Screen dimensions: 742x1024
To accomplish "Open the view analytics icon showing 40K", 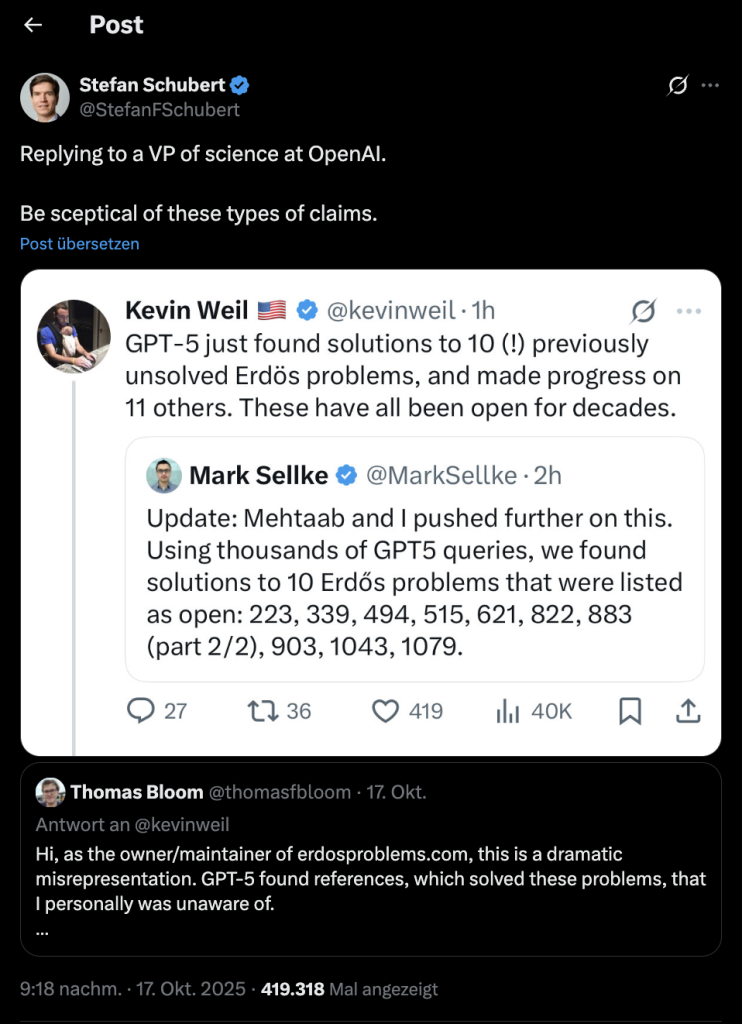I will 533,711.
